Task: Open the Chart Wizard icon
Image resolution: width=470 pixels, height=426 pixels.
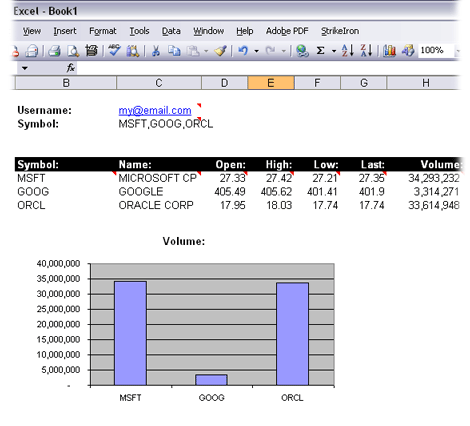Action: pos(389,51)
